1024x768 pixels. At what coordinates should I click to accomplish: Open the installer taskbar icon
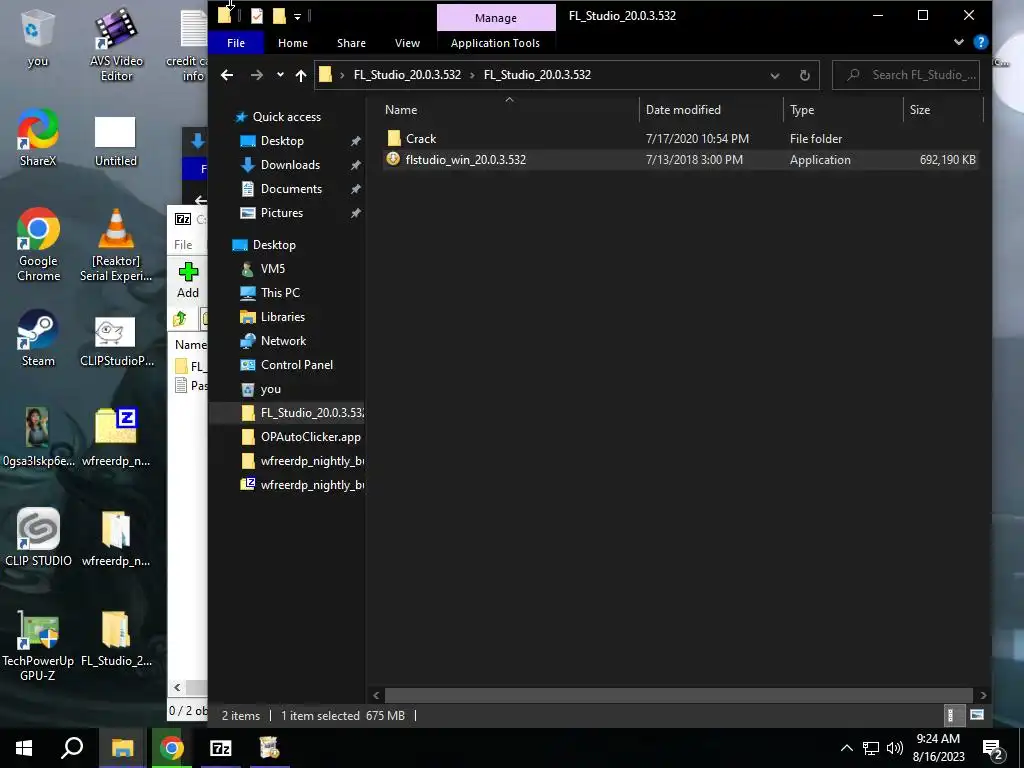[269, 748]
